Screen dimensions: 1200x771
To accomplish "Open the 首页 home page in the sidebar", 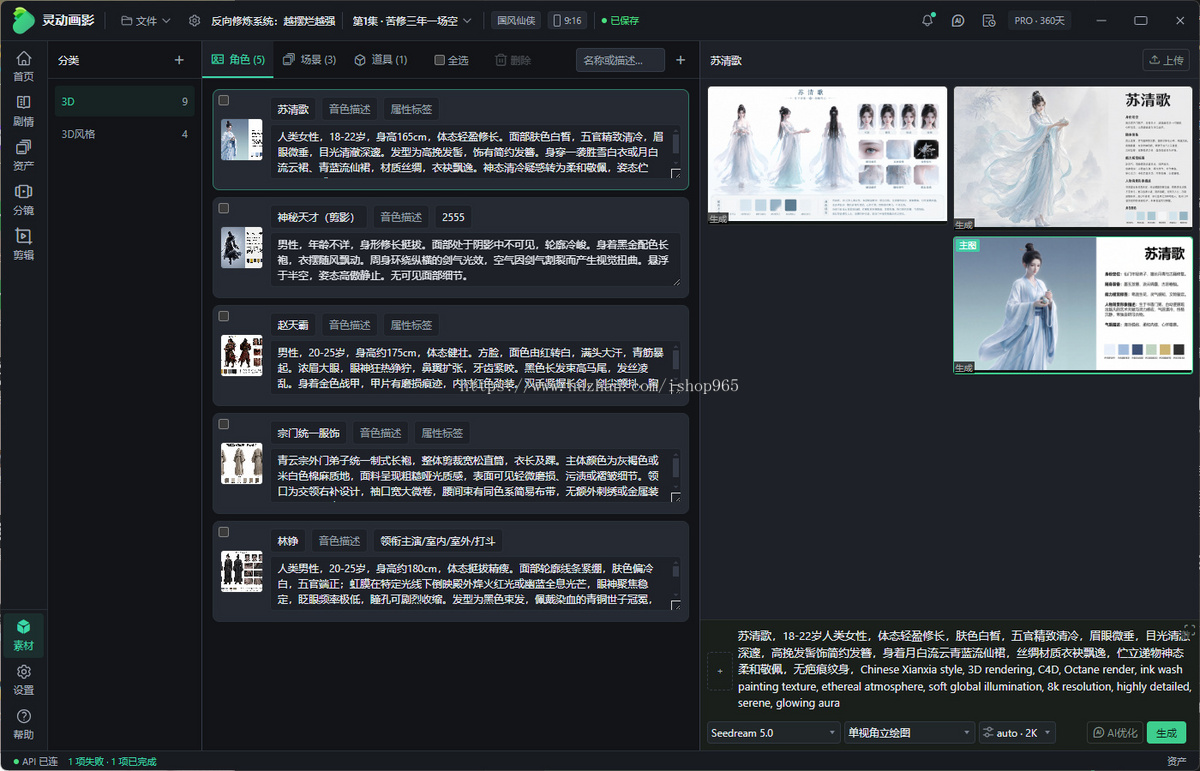I will pos(23,66).
